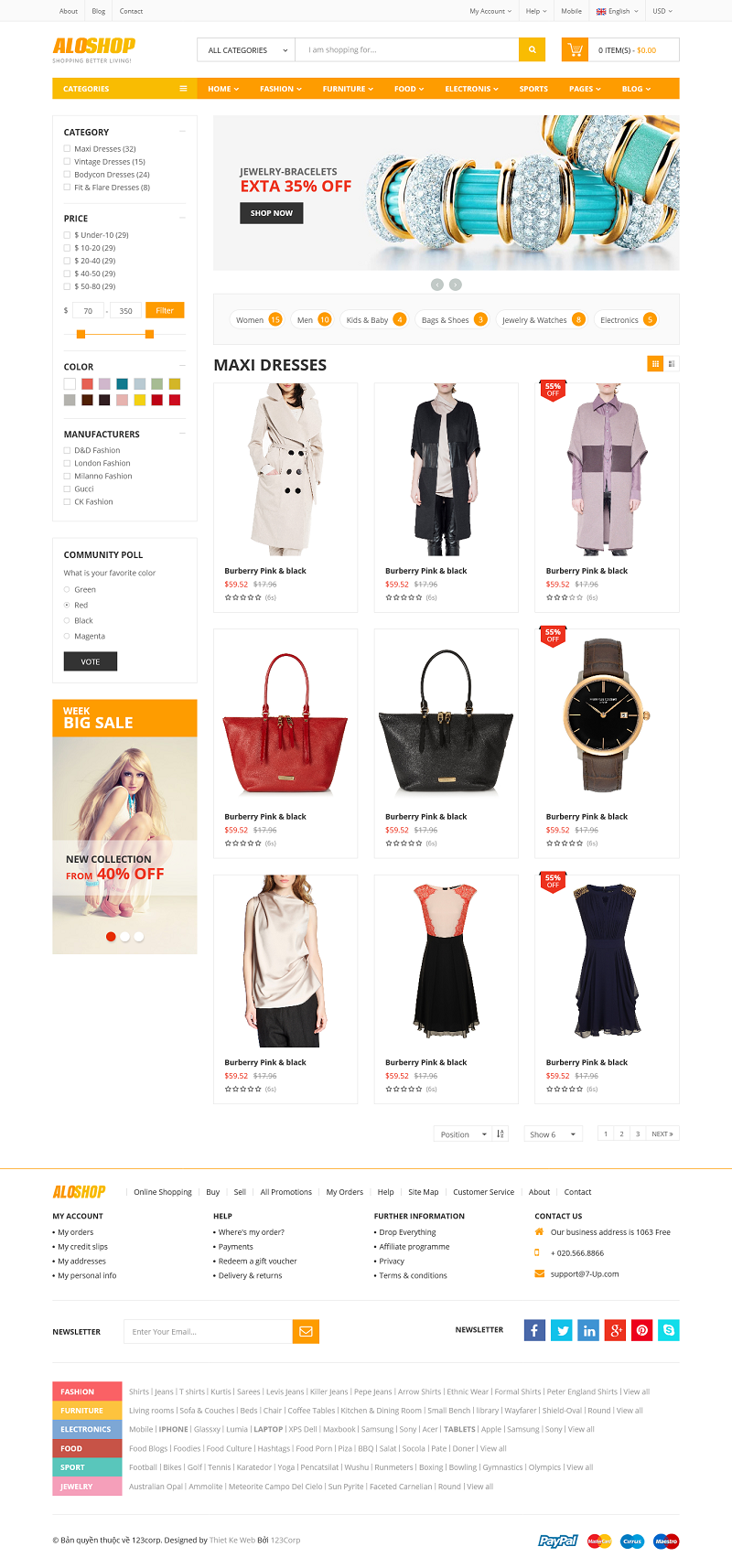The image size is (732, 1568).
Task: Open the Facebook social icon
Action: tap(535, 1330)
